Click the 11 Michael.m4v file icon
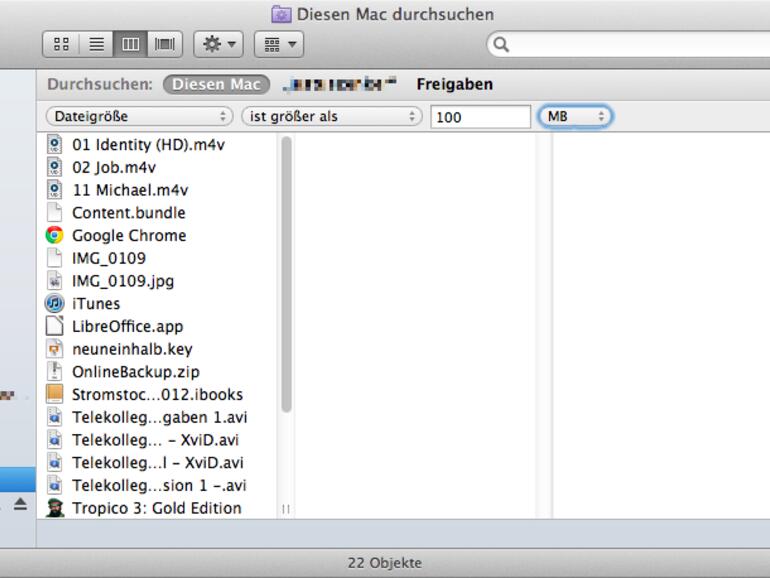 coord(55,190)
